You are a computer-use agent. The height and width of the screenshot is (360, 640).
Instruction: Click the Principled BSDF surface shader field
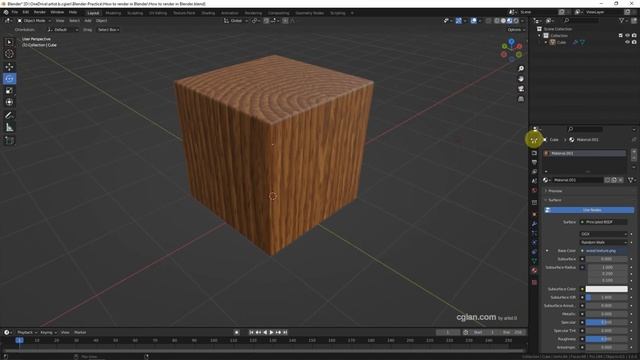(603, 222)
